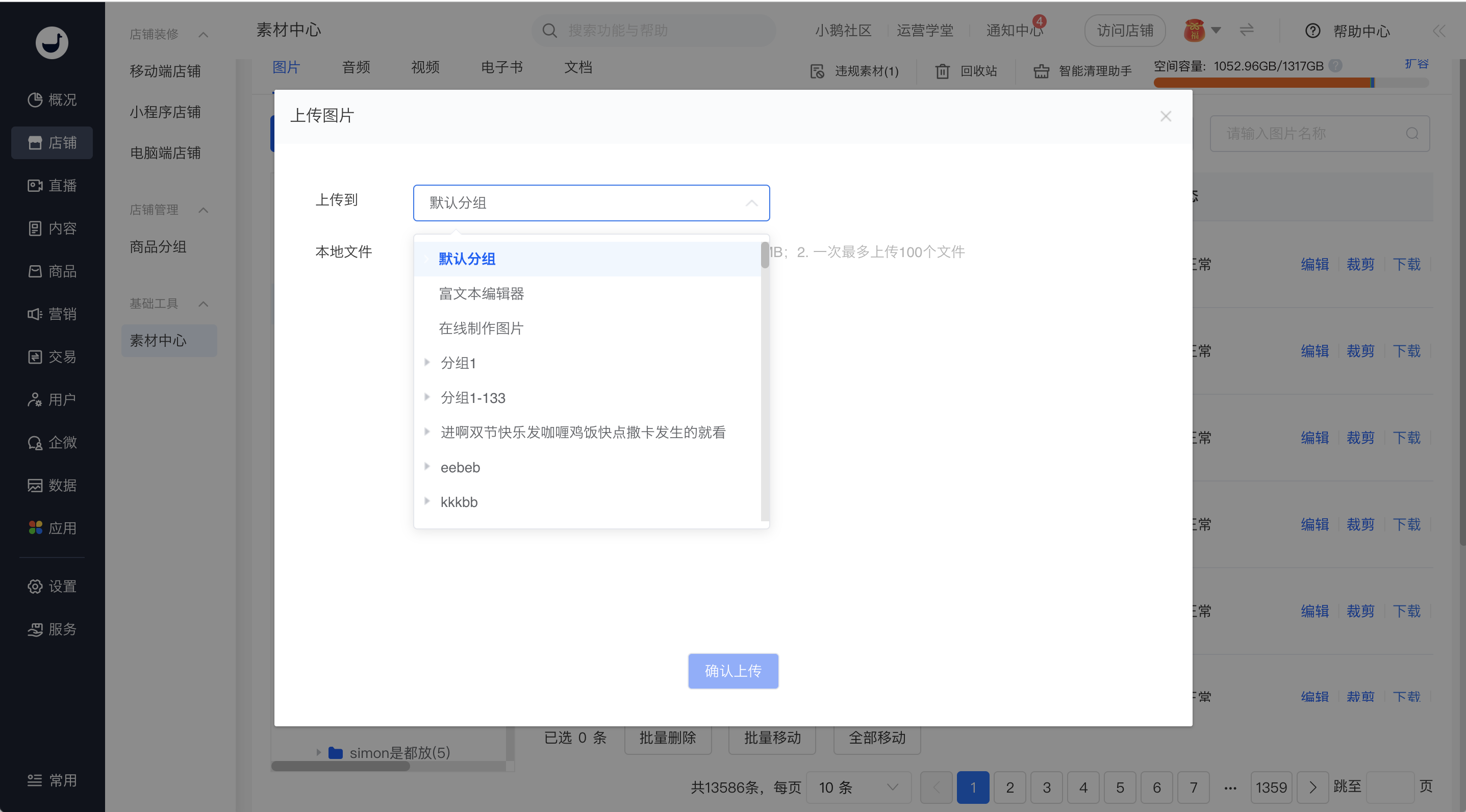Open the 用户 users section
Screen dimensions: 1466x812
click(52, 399)
